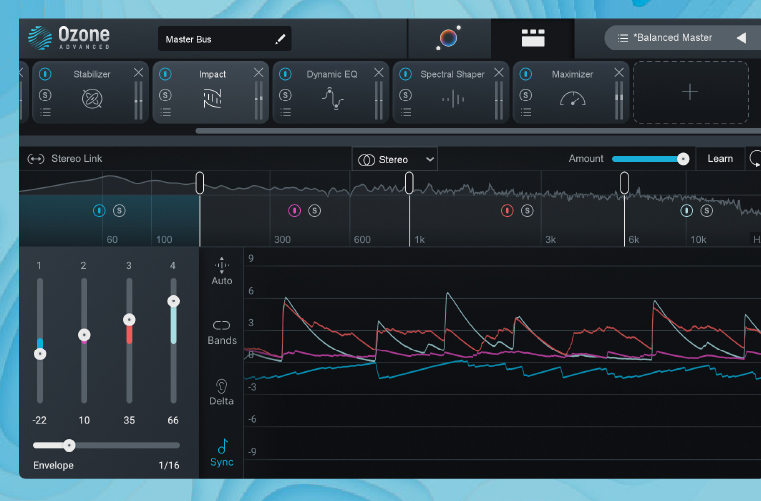This screenshot has height=501, width=761.
Task: Bypass the Spectral Shaper power button
Action: click(x=406, y=74)
